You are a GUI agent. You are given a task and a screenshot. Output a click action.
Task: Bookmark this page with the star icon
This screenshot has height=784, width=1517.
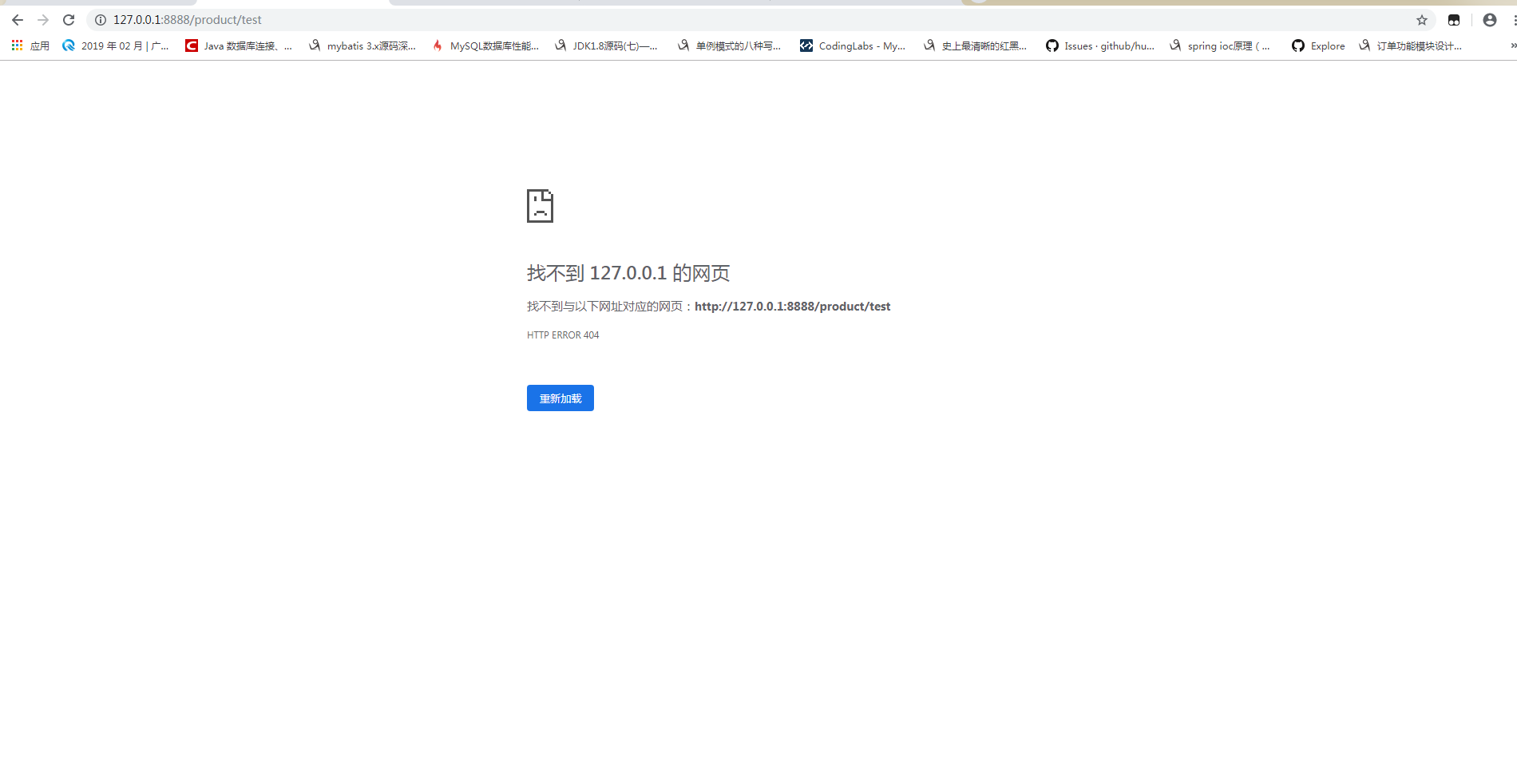pyautogui.click(x=1422, y=20)
